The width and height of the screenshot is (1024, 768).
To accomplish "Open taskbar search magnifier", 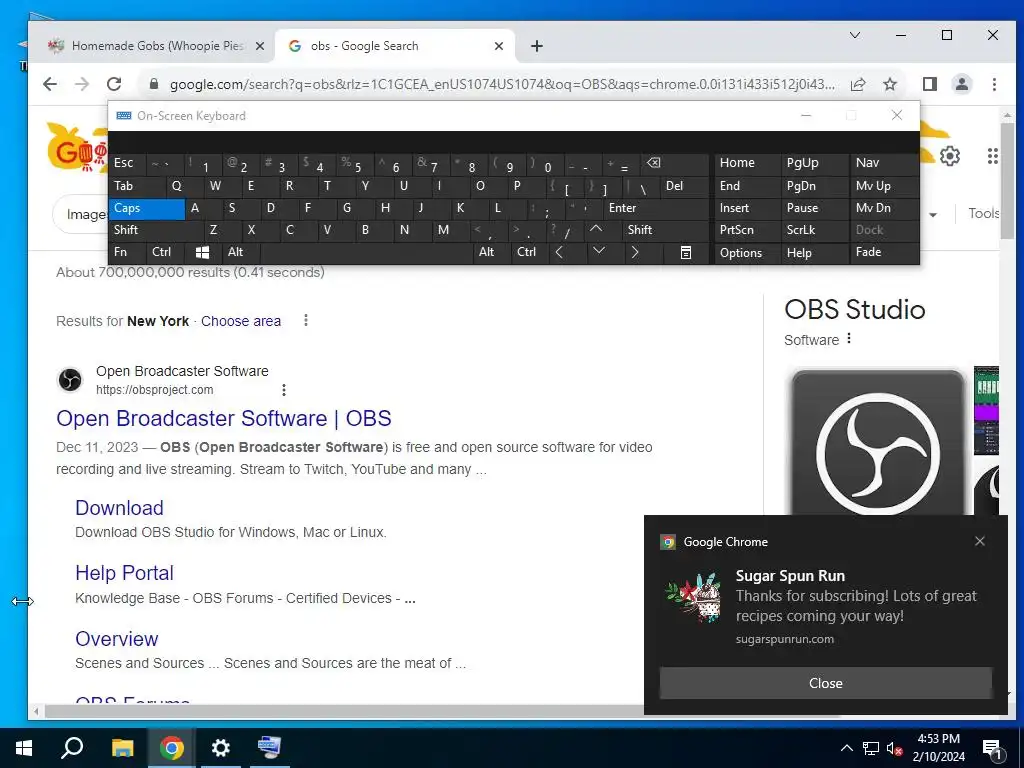I will (x=72, y=748).
